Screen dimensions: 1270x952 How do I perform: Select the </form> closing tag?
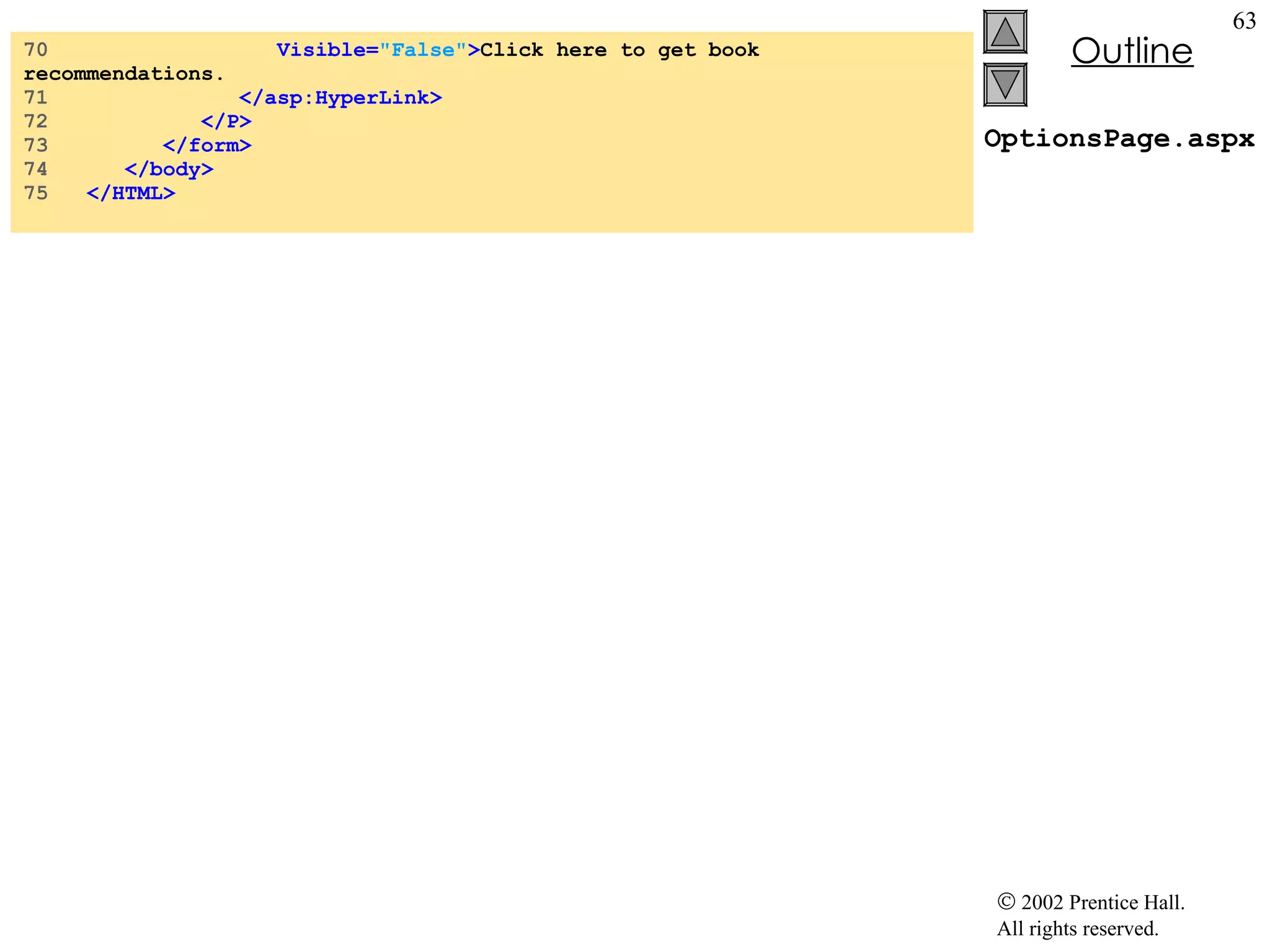point(207,146)
